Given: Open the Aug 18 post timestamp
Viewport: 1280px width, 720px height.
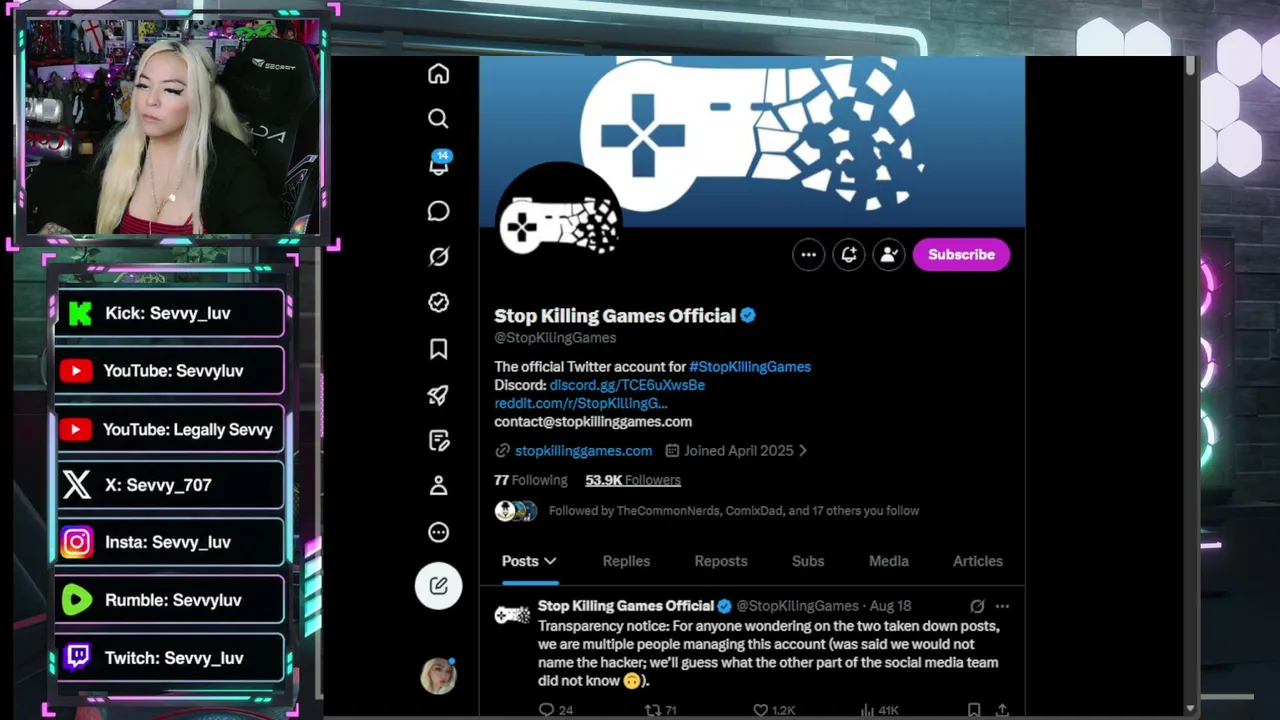Looking at the screenshot, I should 890,606.
